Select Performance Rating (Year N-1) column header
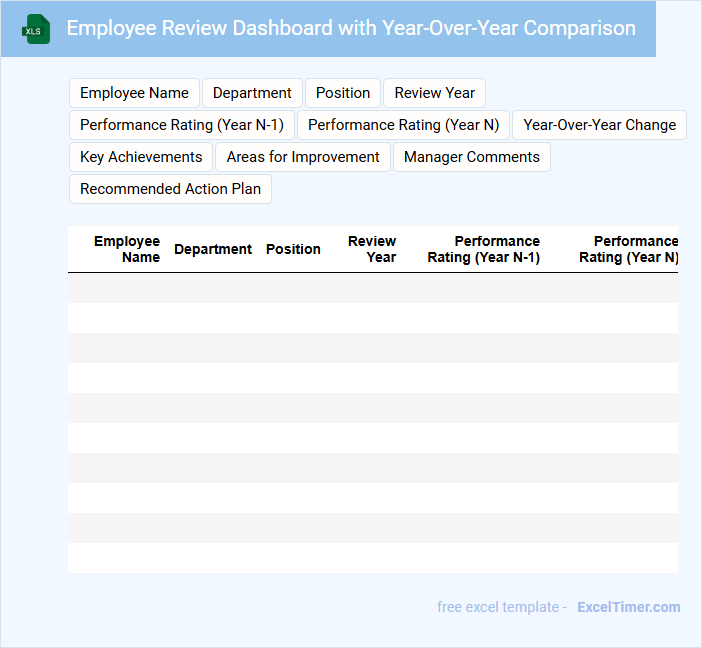 point(483,249)
